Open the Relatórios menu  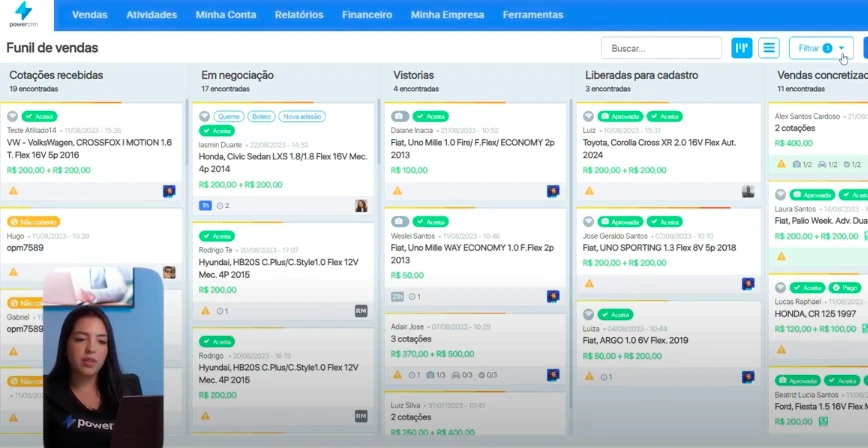299,15
